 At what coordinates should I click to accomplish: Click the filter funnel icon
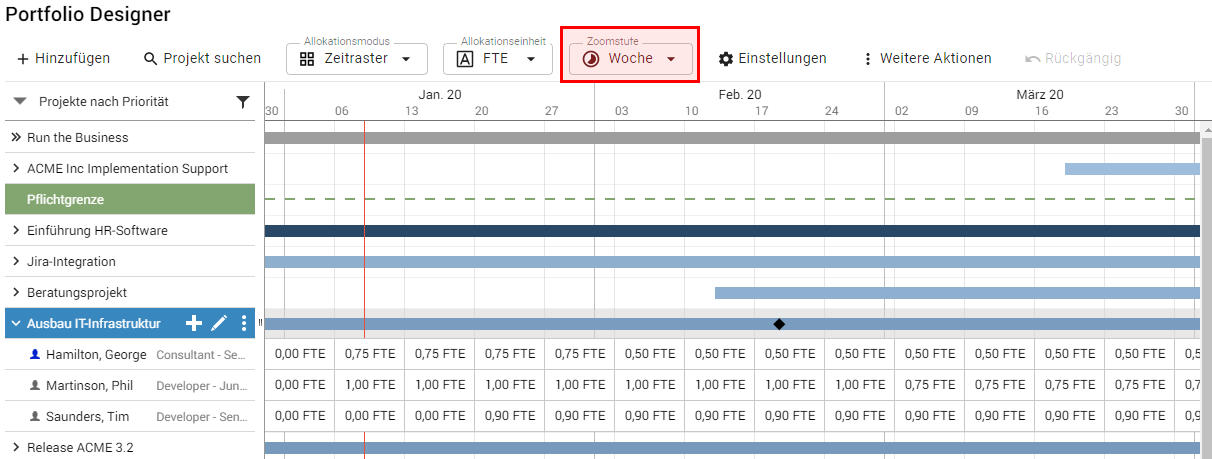[242, 102]
